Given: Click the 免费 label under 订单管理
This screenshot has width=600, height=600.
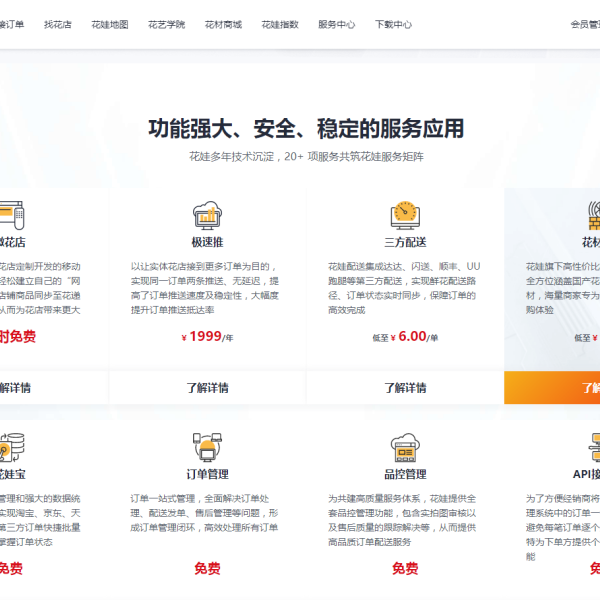Looking at the screenshot, I should [207, 569].
